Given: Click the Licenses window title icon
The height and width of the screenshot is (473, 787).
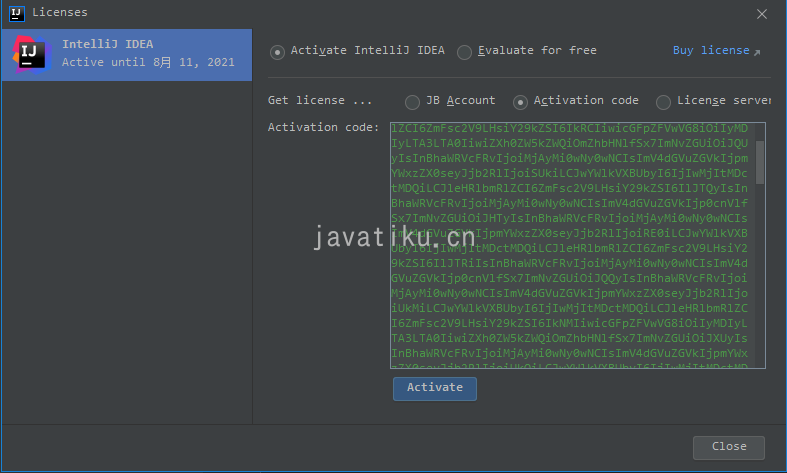Looking at the screenshot, I should tap(17, 13).
